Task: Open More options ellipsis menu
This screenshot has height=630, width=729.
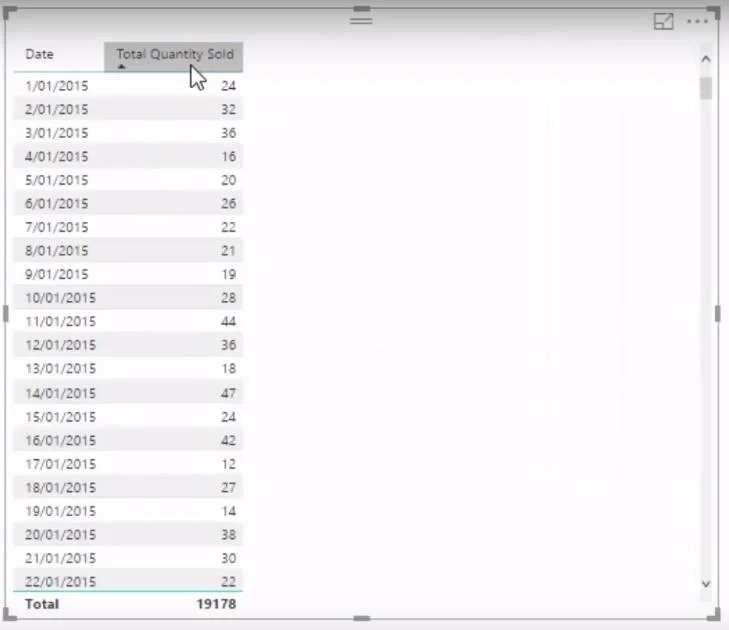Action: [x=697, y=21]
